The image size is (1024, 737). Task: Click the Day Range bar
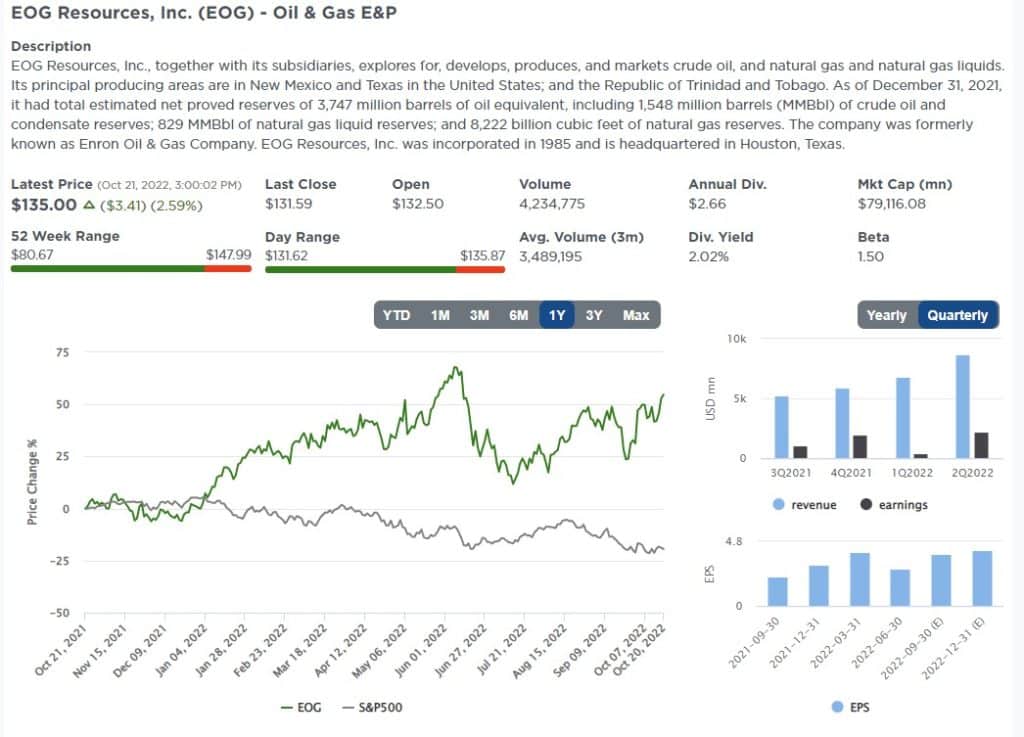[385, 269]
